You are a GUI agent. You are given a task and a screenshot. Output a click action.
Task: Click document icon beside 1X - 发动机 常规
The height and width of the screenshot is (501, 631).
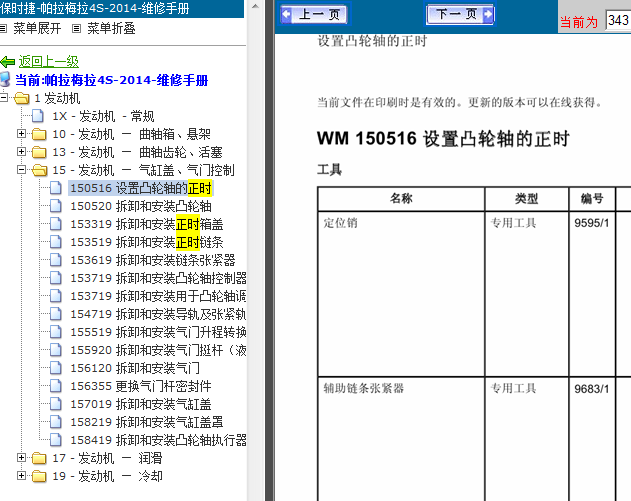(38, 116)
